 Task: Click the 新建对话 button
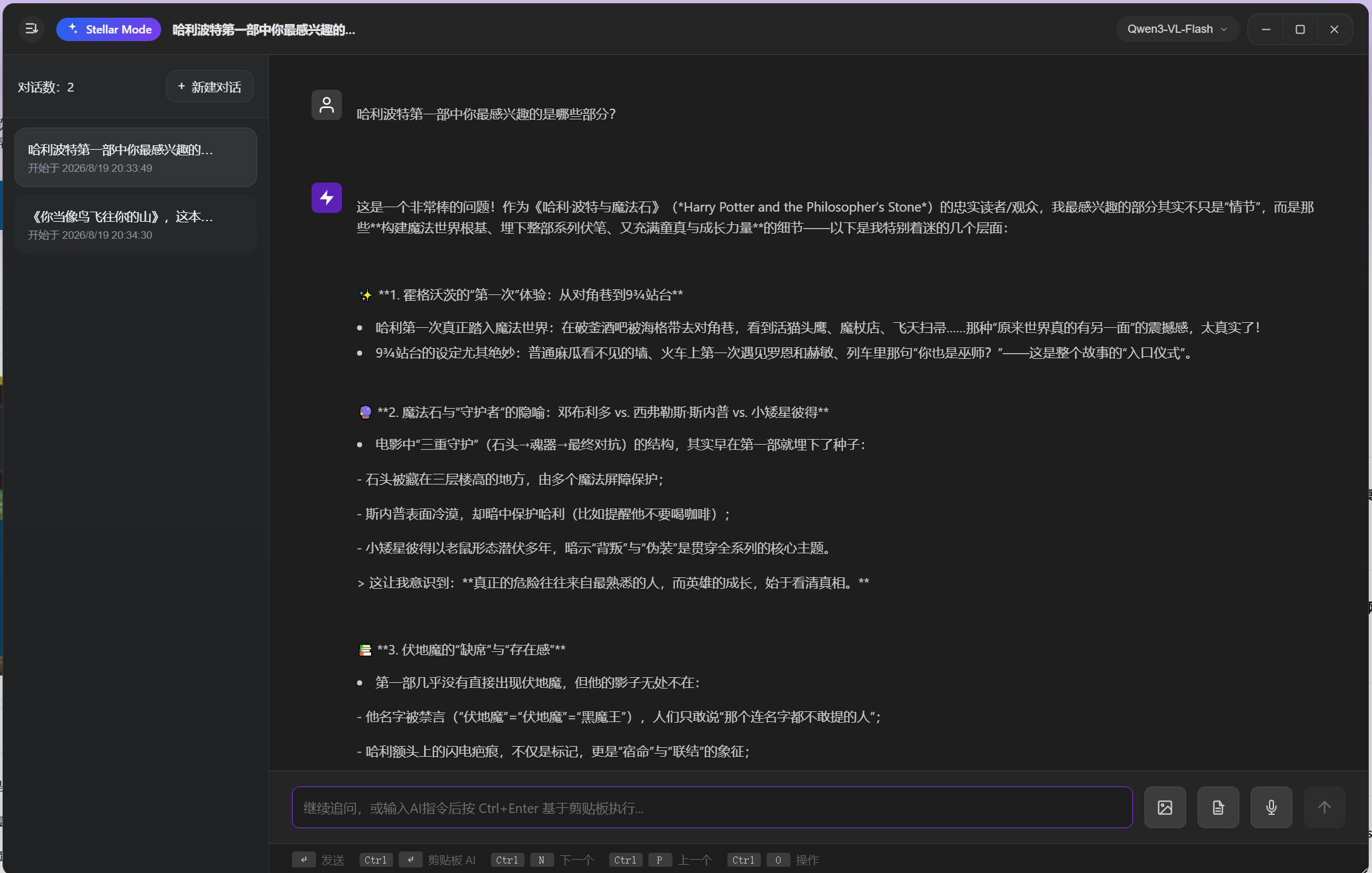tap(210, 87)
